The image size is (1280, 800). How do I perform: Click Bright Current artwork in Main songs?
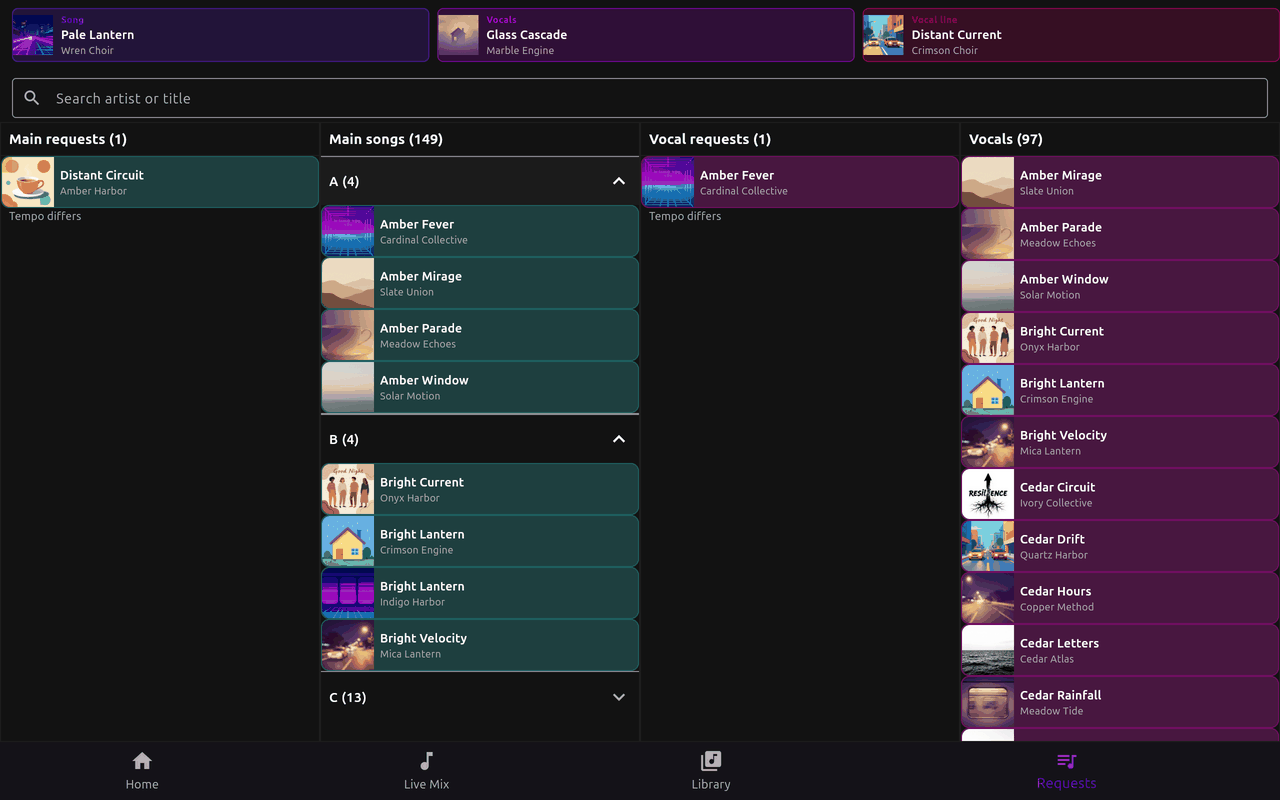pos(348,489)
